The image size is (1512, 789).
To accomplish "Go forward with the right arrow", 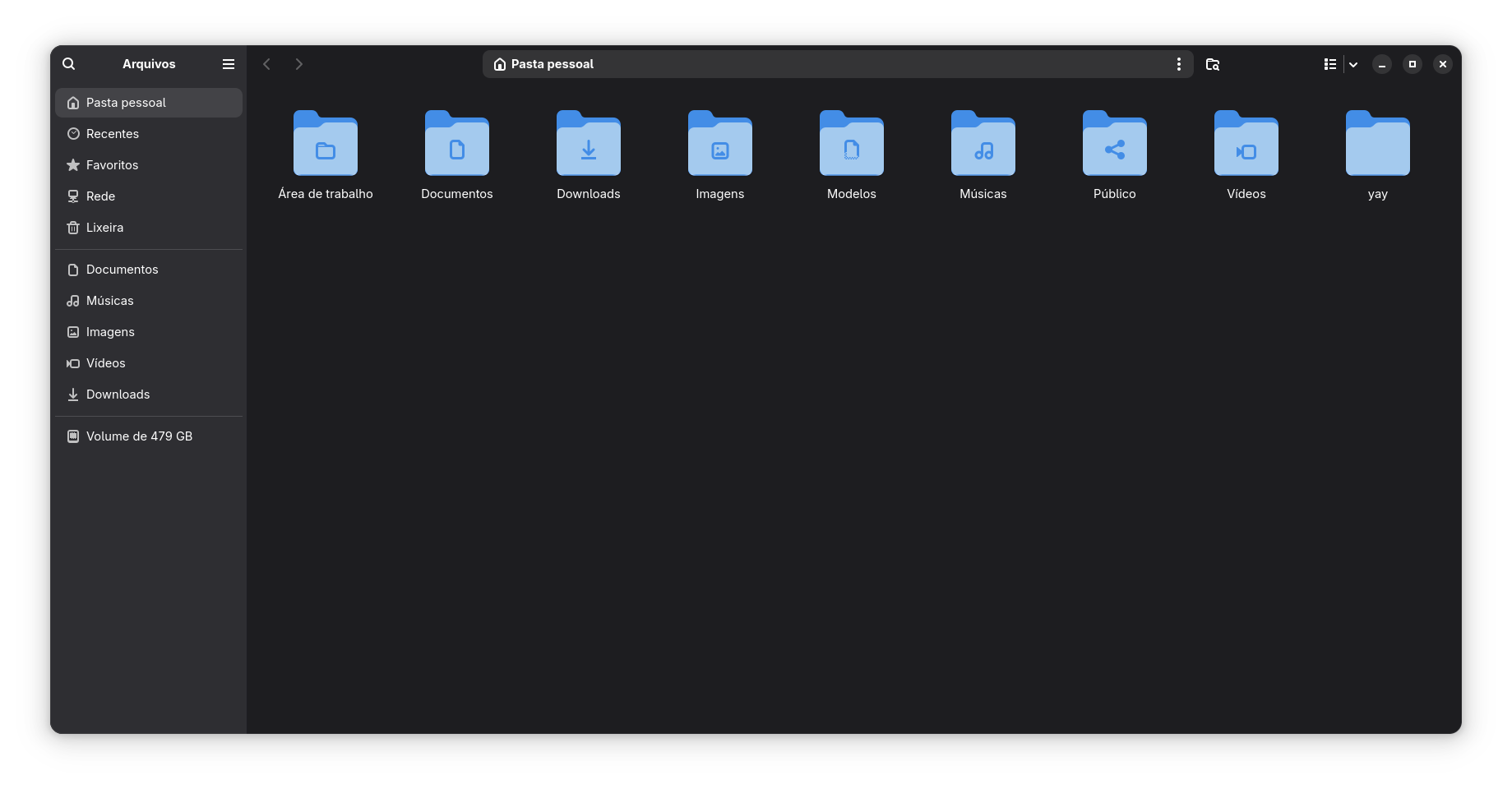I will coord(299,64).
